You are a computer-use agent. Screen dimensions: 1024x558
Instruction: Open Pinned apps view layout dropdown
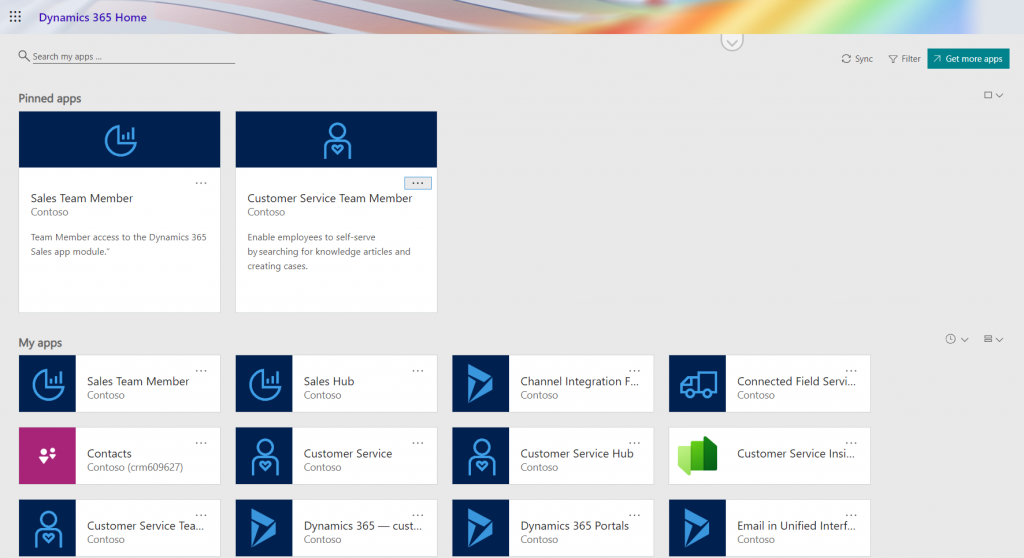click(993, 95)
